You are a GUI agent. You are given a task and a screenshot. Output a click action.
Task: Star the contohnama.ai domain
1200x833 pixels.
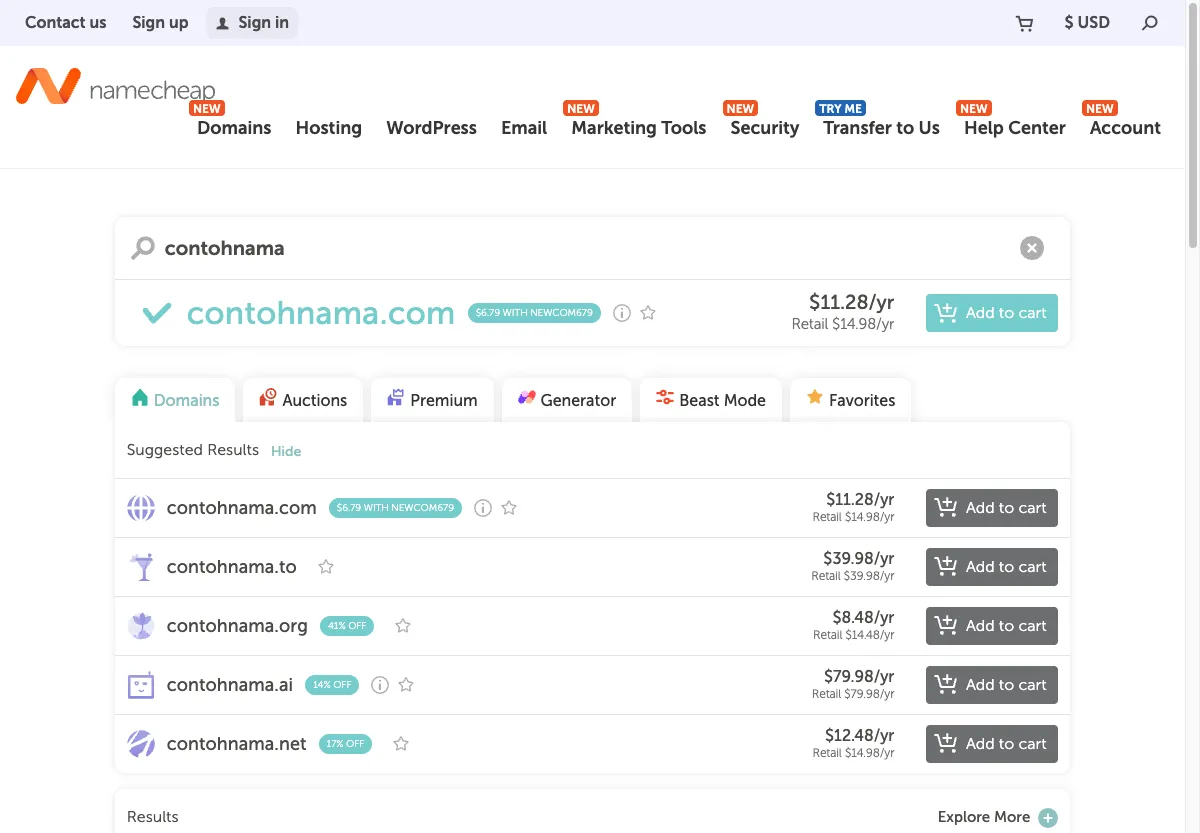pos(406,685)
